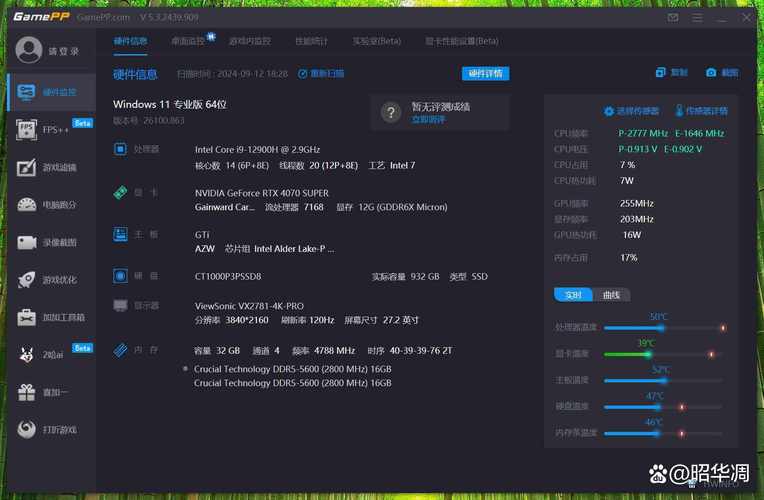
Task: Click memory timing 40-39-39-76 2T
Action: [420, 350]
